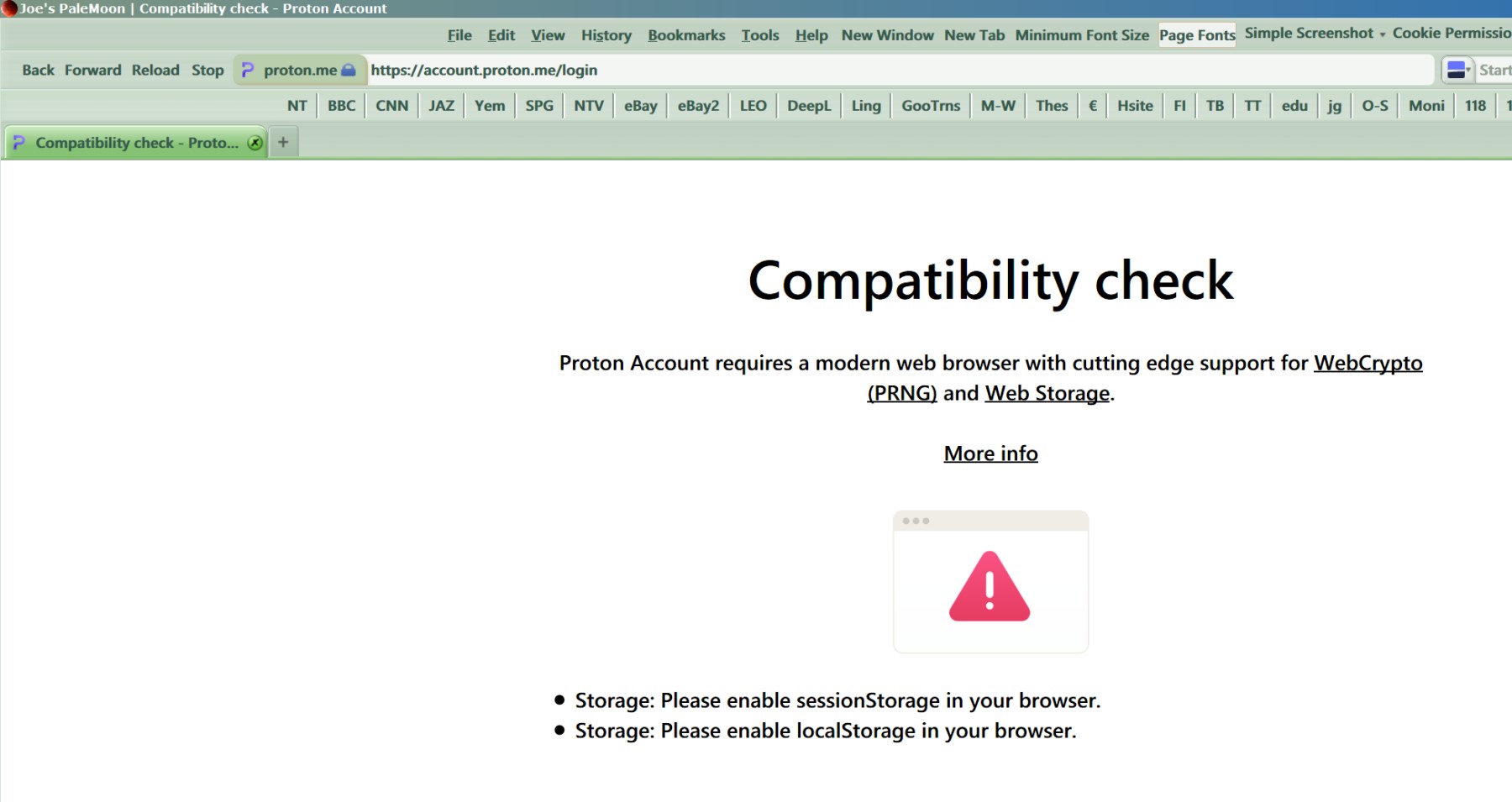Screen dimensions: 1512x802
Task: Open the JAZ bookmark
Action: pos(441,106)
